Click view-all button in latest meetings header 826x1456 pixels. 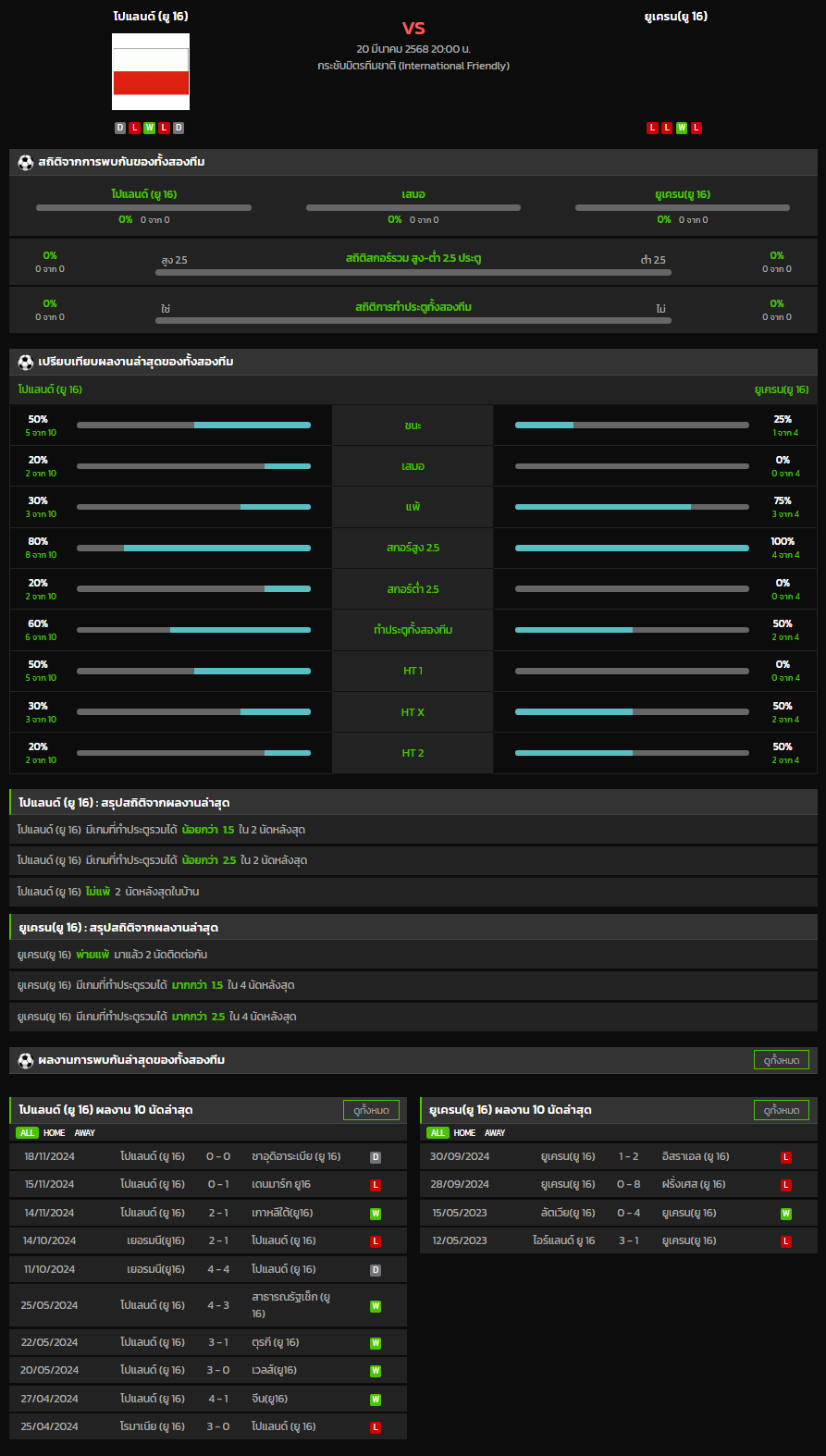click(x=782, y=1060)
